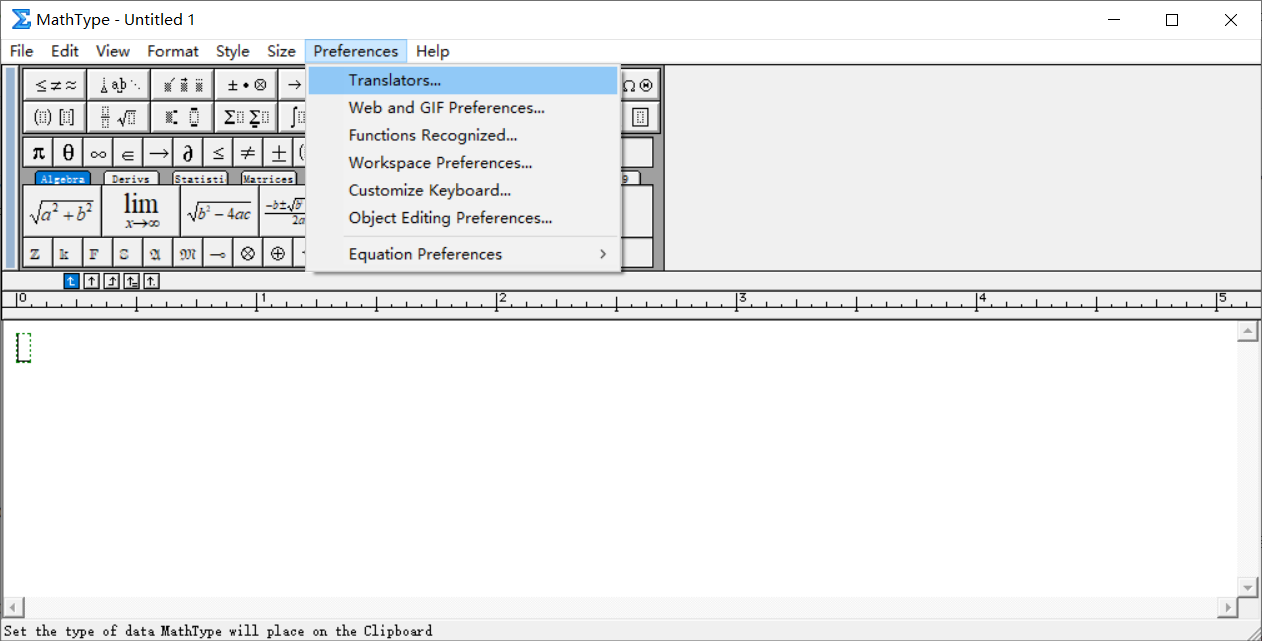This screenshot has height=641, width=1262.
Task: Insert the circled times symbol in bottom bar
Action: point(247,253)
